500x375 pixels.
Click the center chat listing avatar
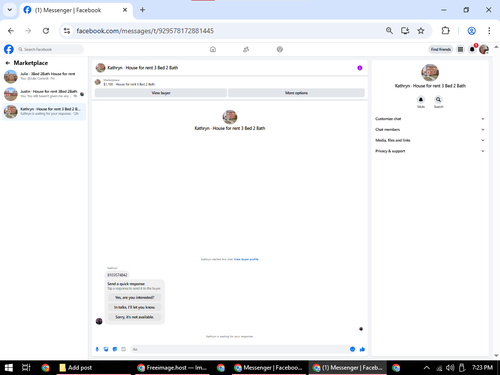click(x=230, y=117)
